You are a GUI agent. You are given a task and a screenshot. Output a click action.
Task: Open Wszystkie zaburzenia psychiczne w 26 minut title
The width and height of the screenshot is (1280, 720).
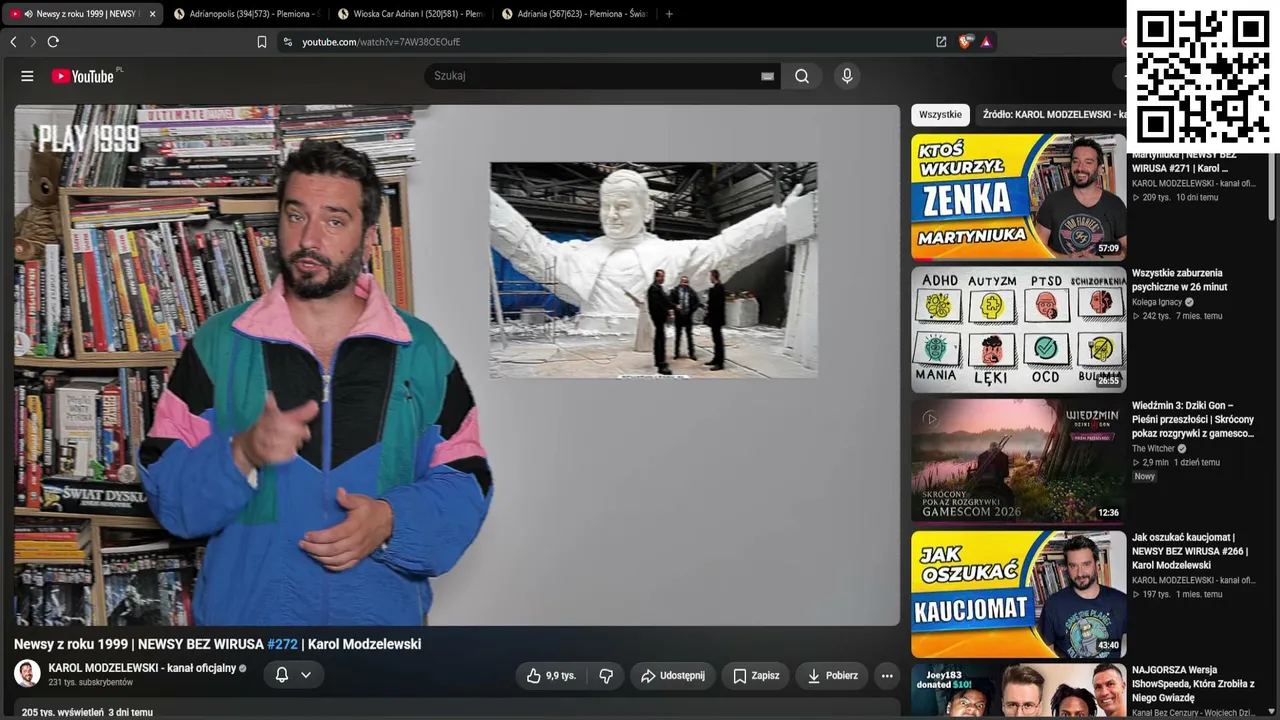pyautogui.click(x=1179, y=280)
